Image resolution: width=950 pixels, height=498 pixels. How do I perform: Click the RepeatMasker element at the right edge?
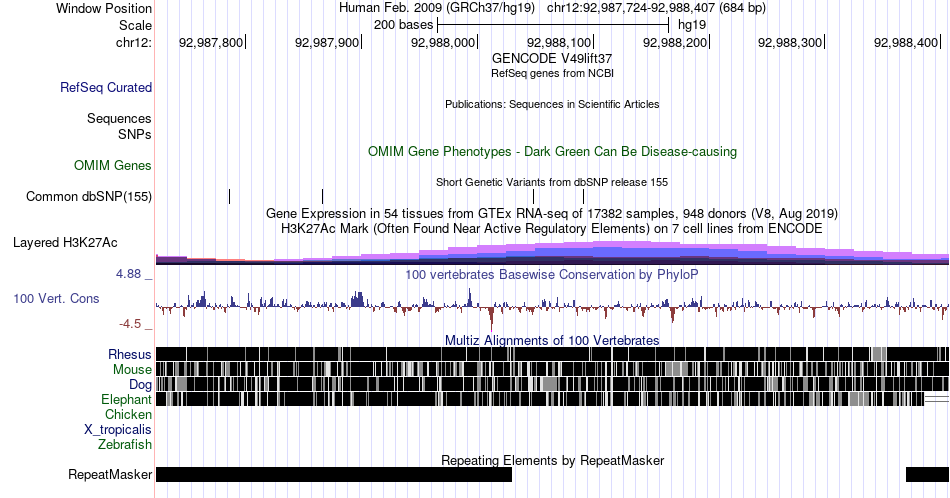pos(928,474)
